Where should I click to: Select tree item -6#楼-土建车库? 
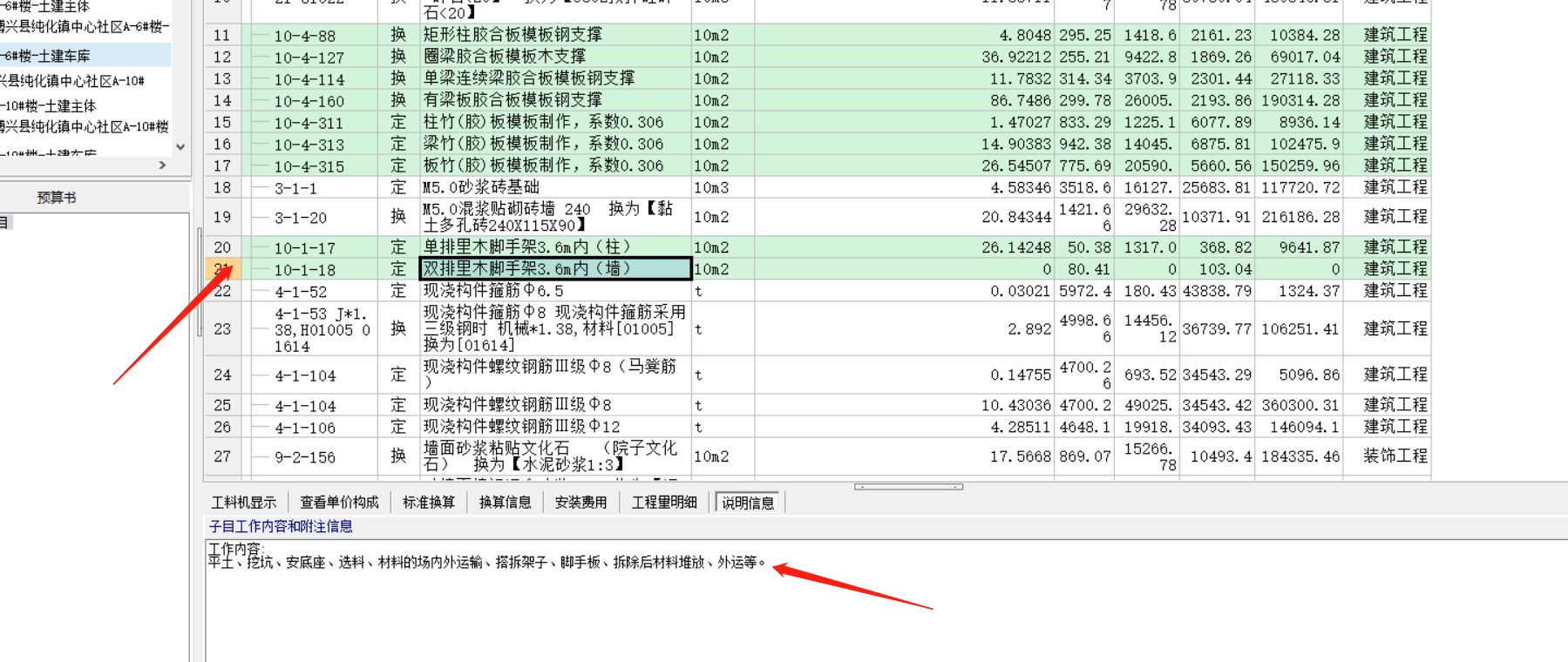(x=85, y=56)
